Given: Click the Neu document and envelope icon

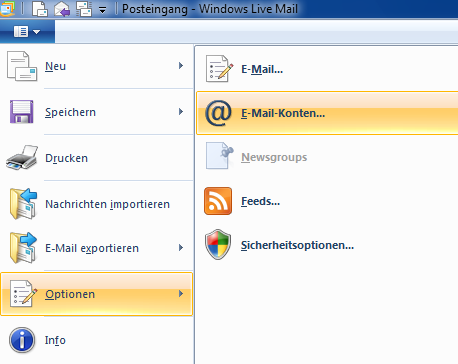Looking at the screenshot, I should click(22, 66).
